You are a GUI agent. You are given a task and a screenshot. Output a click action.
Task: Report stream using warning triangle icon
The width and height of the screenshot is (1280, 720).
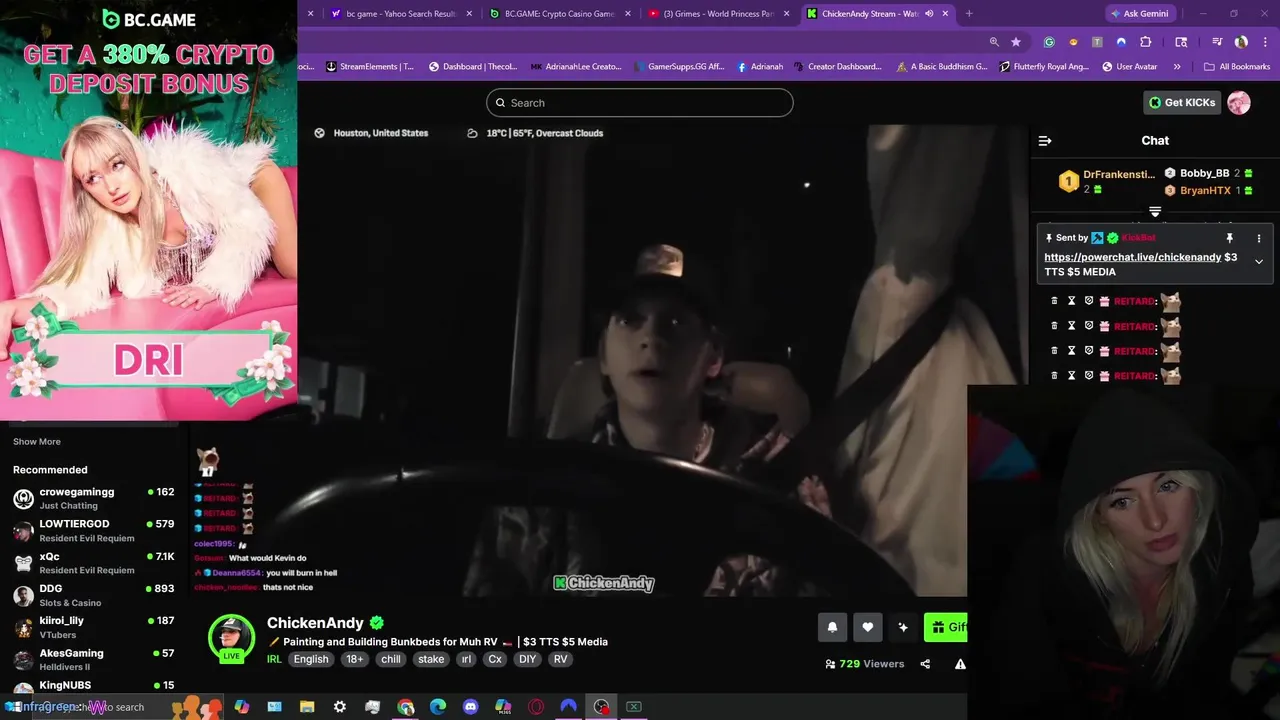(960, 664)
